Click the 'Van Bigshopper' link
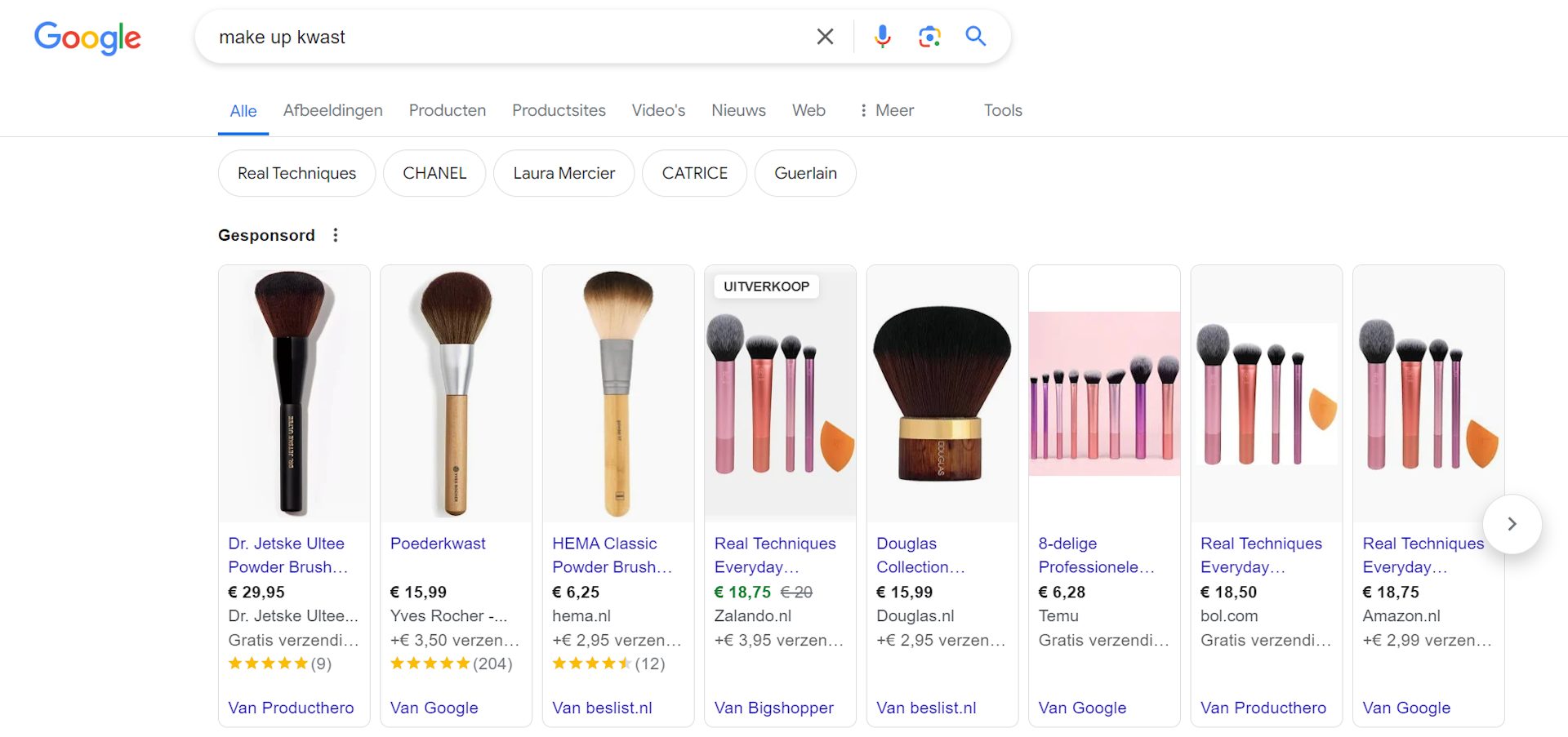 tap(773, 708)
